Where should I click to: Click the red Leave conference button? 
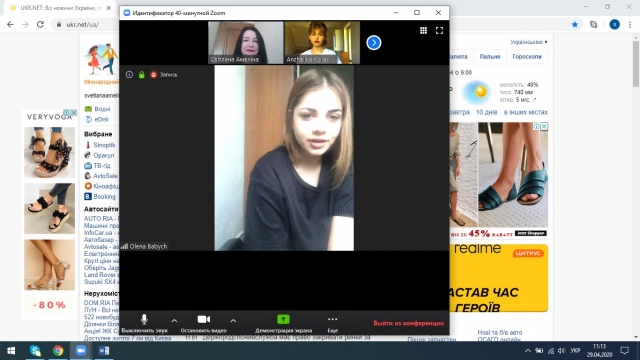coord(408,323)
